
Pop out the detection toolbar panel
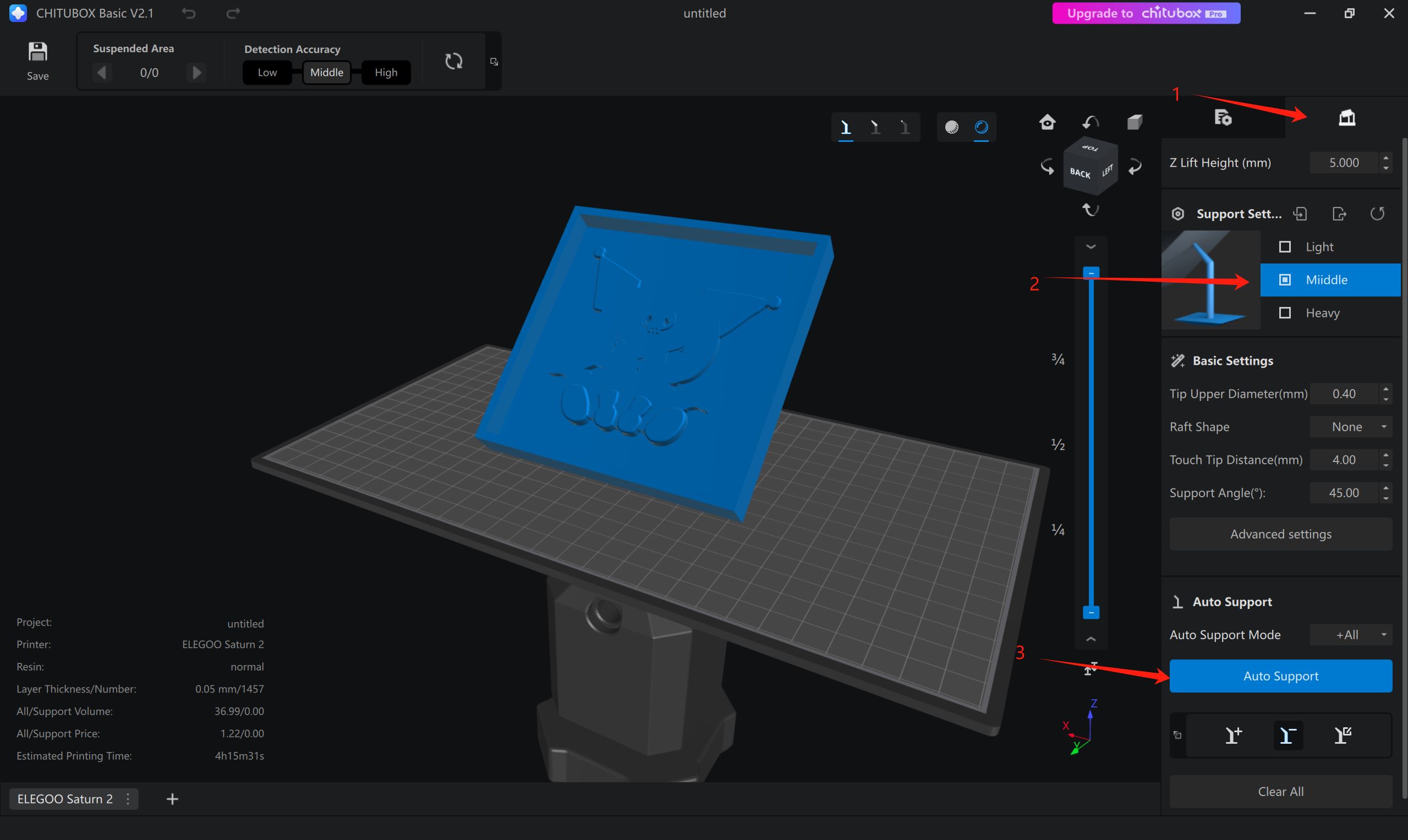coord(494,62)
